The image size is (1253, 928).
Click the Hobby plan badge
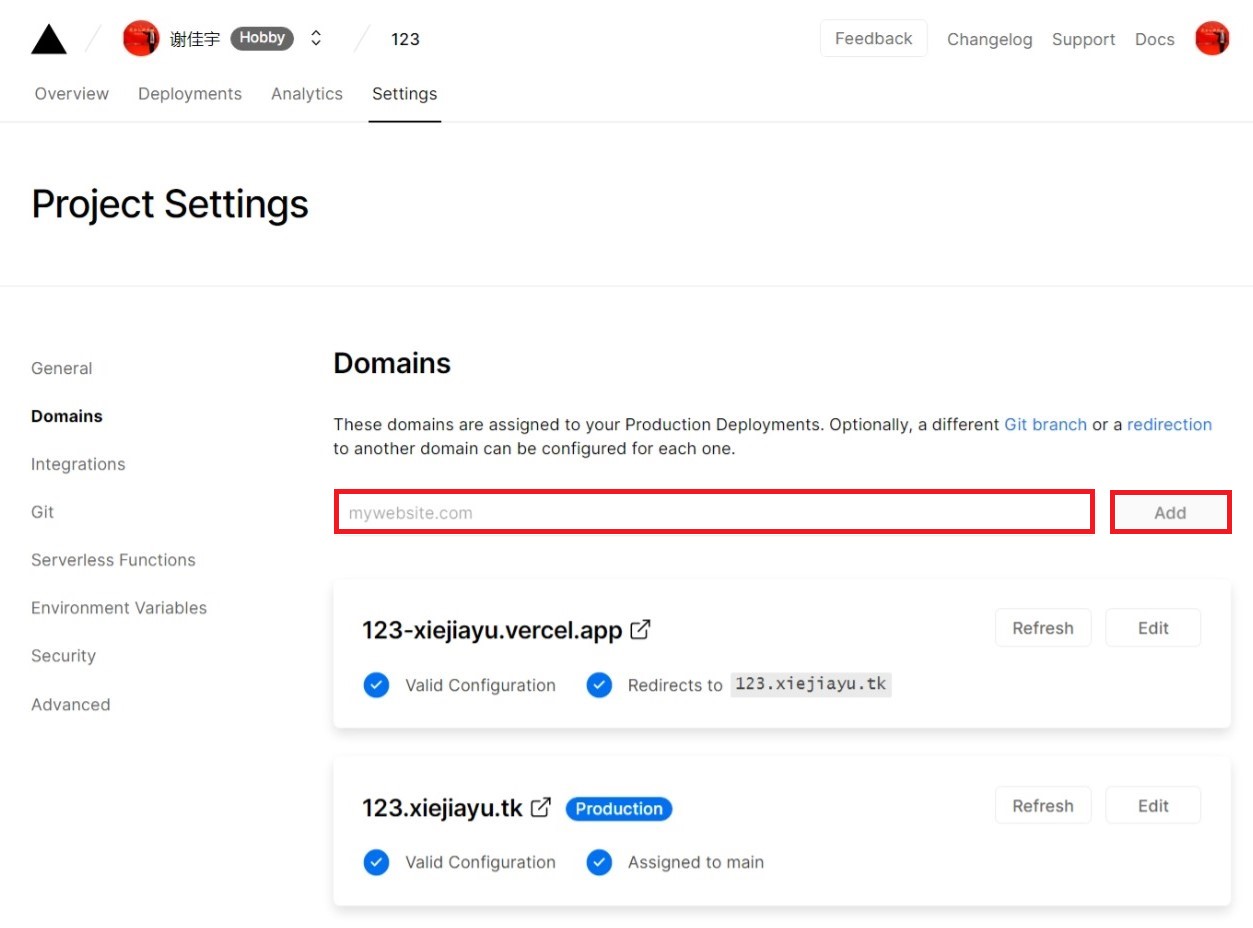pos(262,37)
